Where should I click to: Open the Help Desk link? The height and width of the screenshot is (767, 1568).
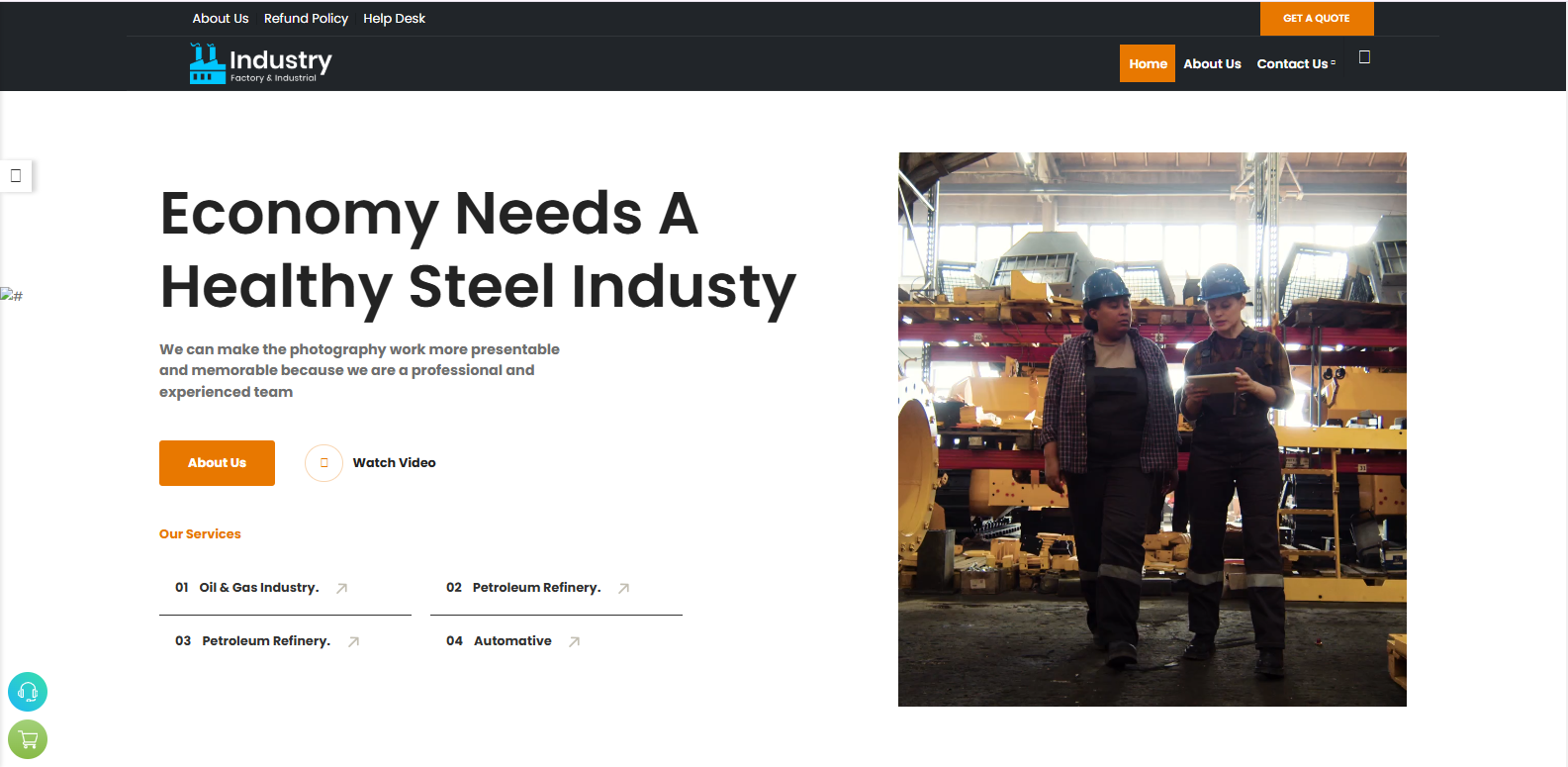[x=394, y=18]
